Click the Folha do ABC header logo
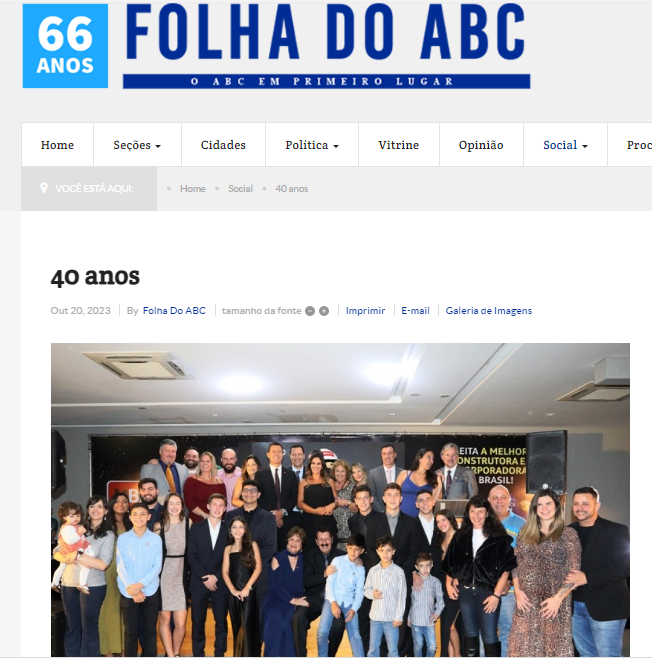Screen dimensions: 652x658 click(x=326, y=46)
